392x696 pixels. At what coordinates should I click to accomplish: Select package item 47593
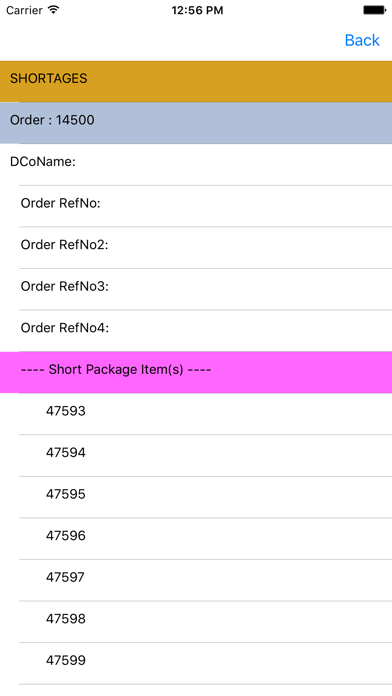point(196,414)
